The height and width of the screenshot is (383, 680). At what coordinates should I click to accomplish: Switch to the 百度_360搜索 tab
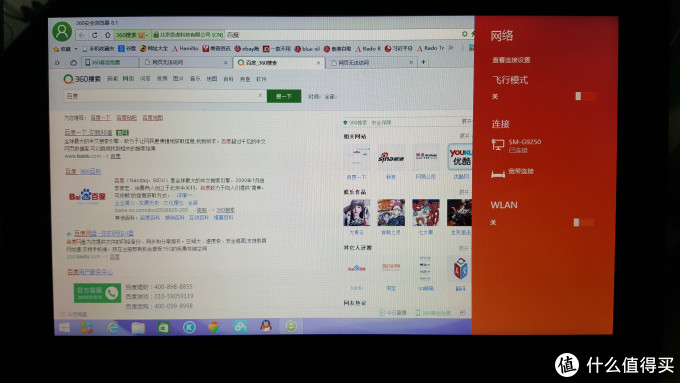point(280,63)
